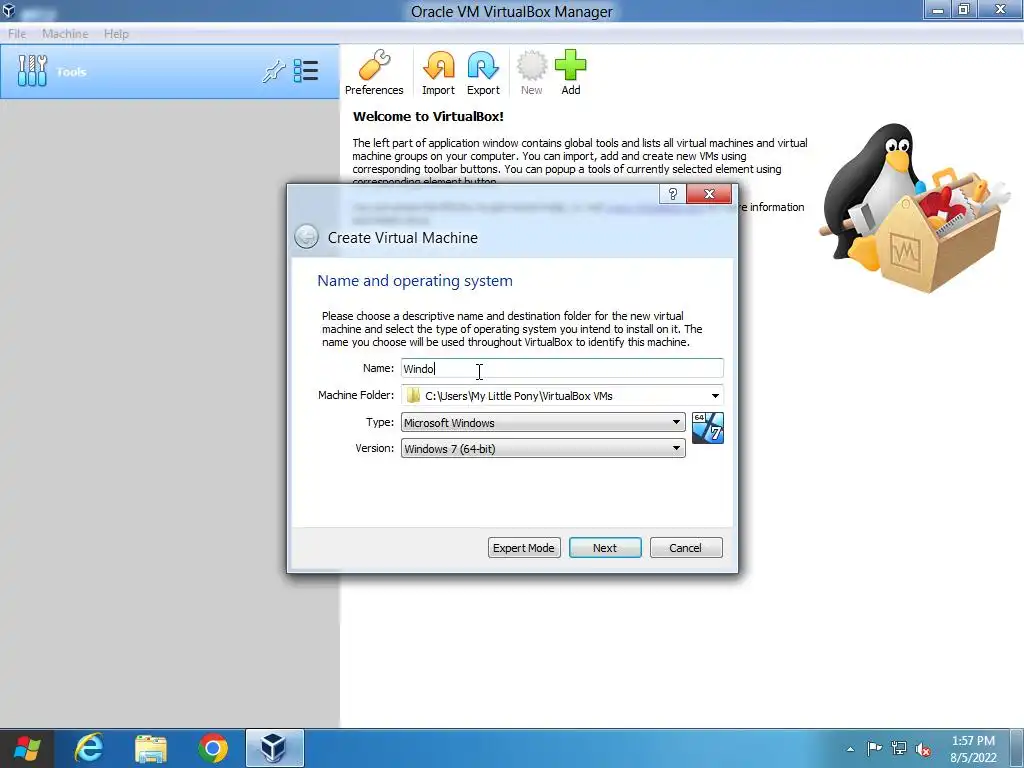The image size is (1024, 768).
Task: Open File Explorer from taskbar
Action: [x=151, y=748]
